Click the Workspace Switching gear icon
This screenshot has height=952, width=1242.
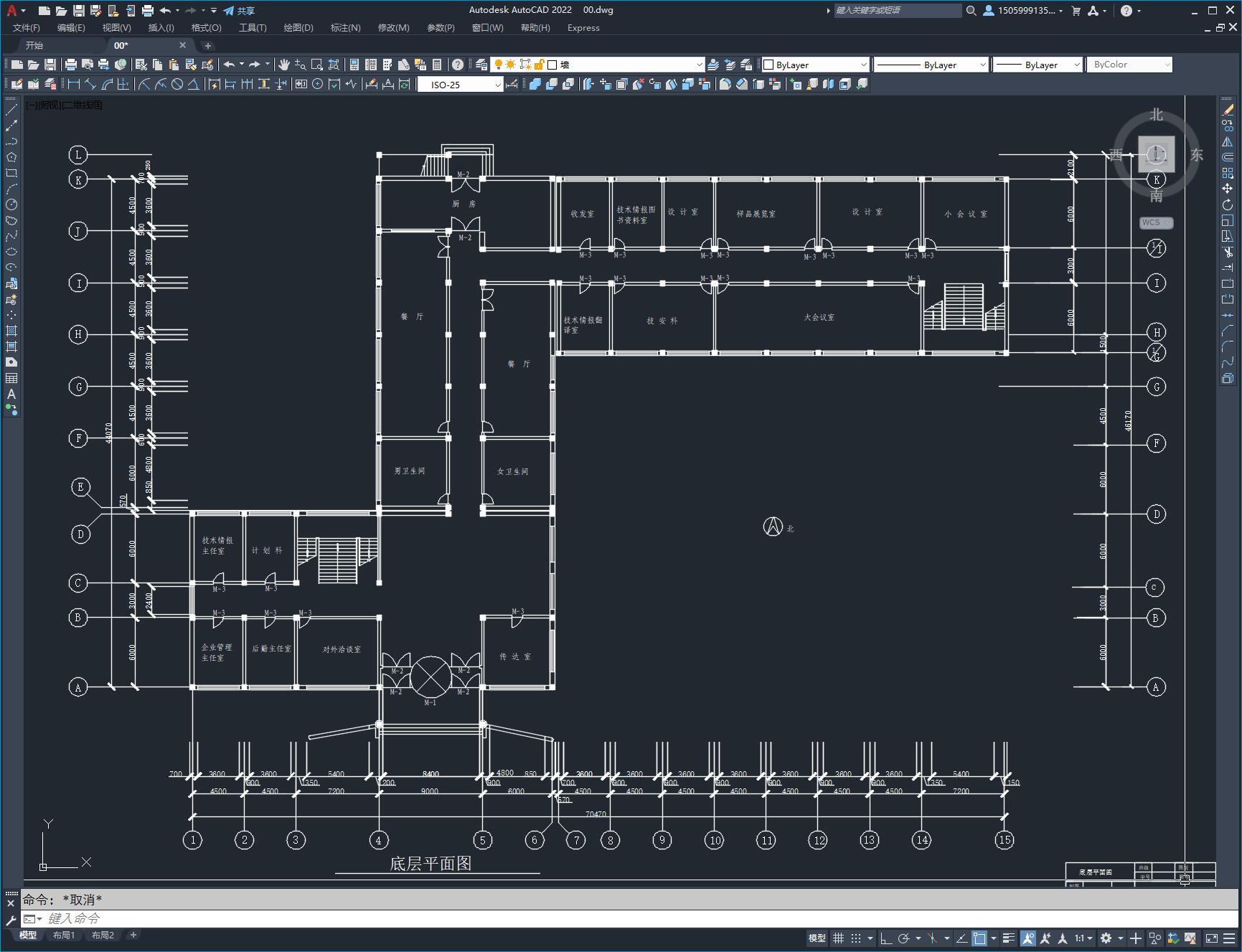[1106, 938]
